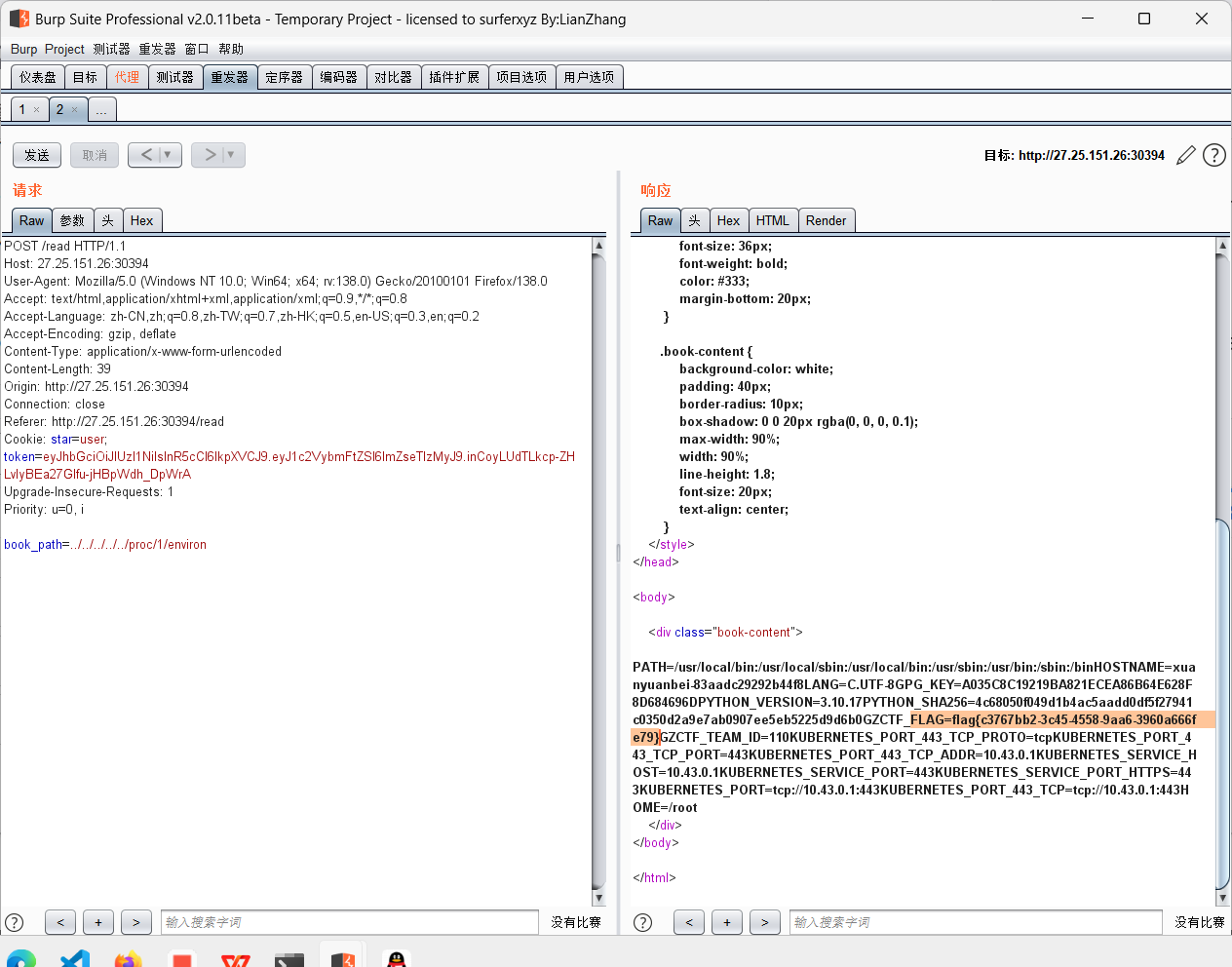The width and height of the screenshot is (1232, 967).
Task: Click the response search help icon
Action: pyautogui.click(x=643, y=922)
